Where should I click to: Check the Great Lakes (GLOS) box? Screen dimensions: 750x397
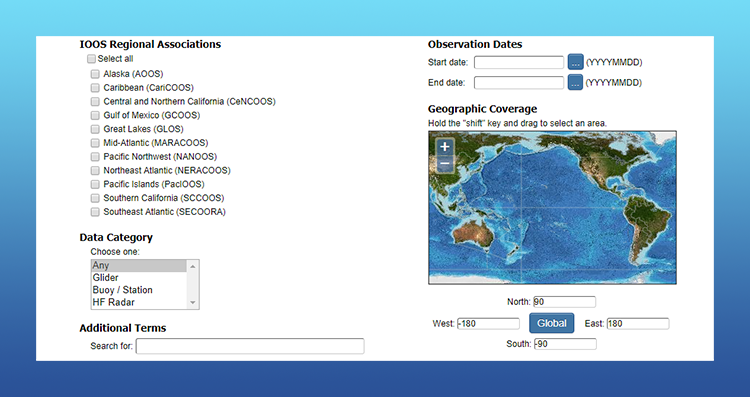pos(95,129)
